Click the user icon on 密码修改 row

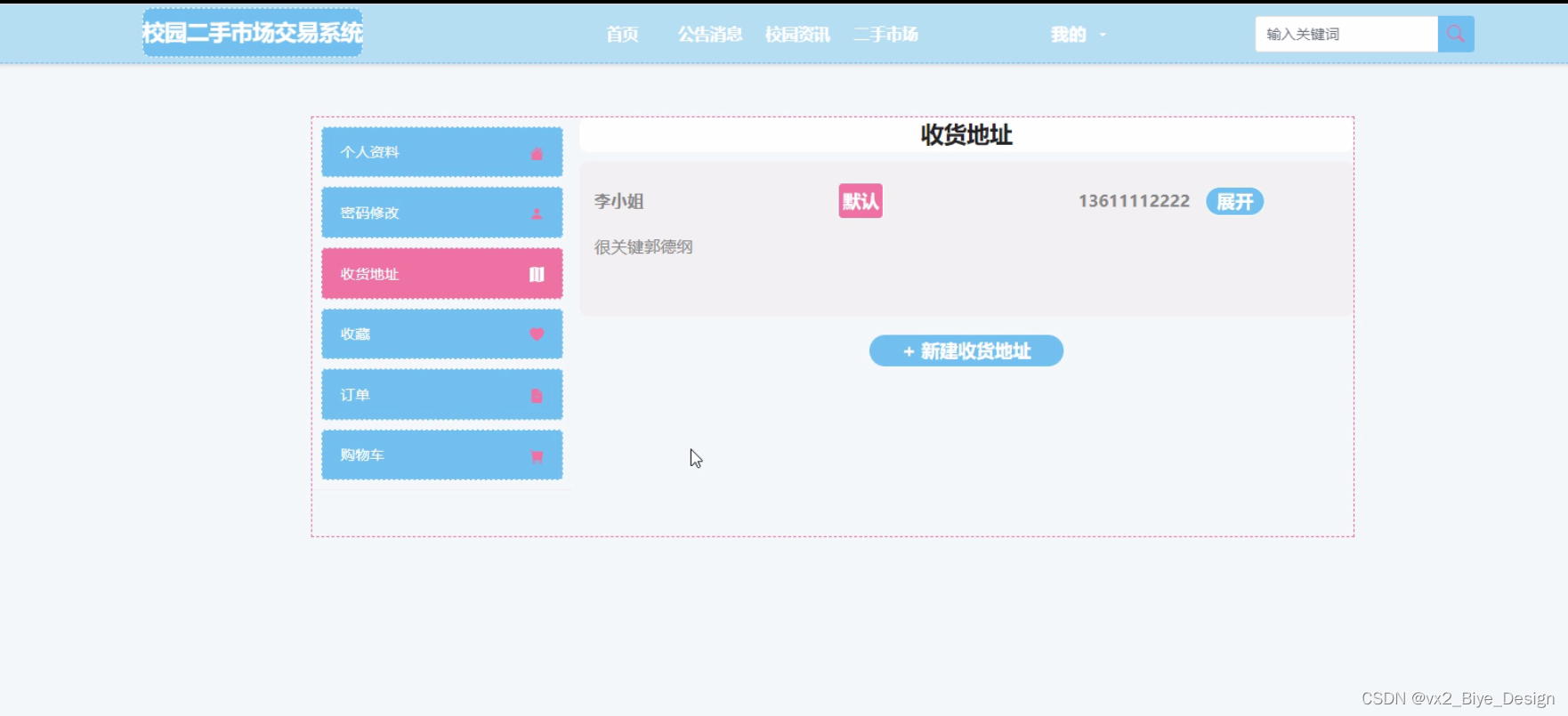(x=537, y=213)
